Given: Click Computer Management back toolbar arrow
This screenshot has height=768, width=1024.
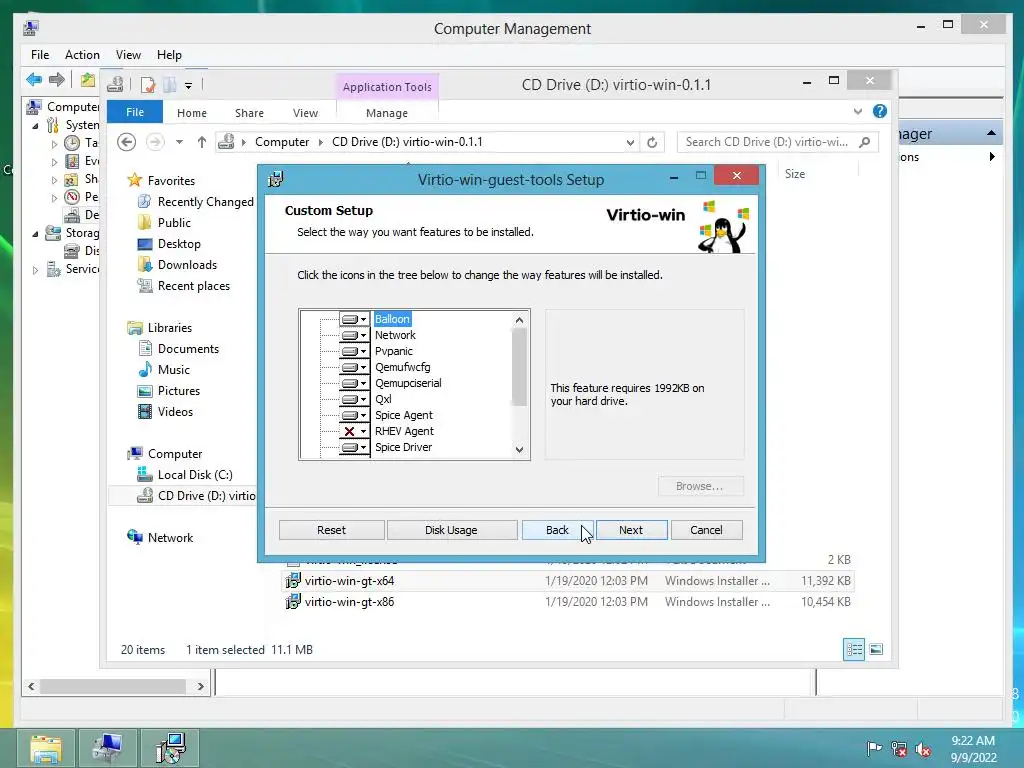Looking at the screenshot, I should (34, 80).
